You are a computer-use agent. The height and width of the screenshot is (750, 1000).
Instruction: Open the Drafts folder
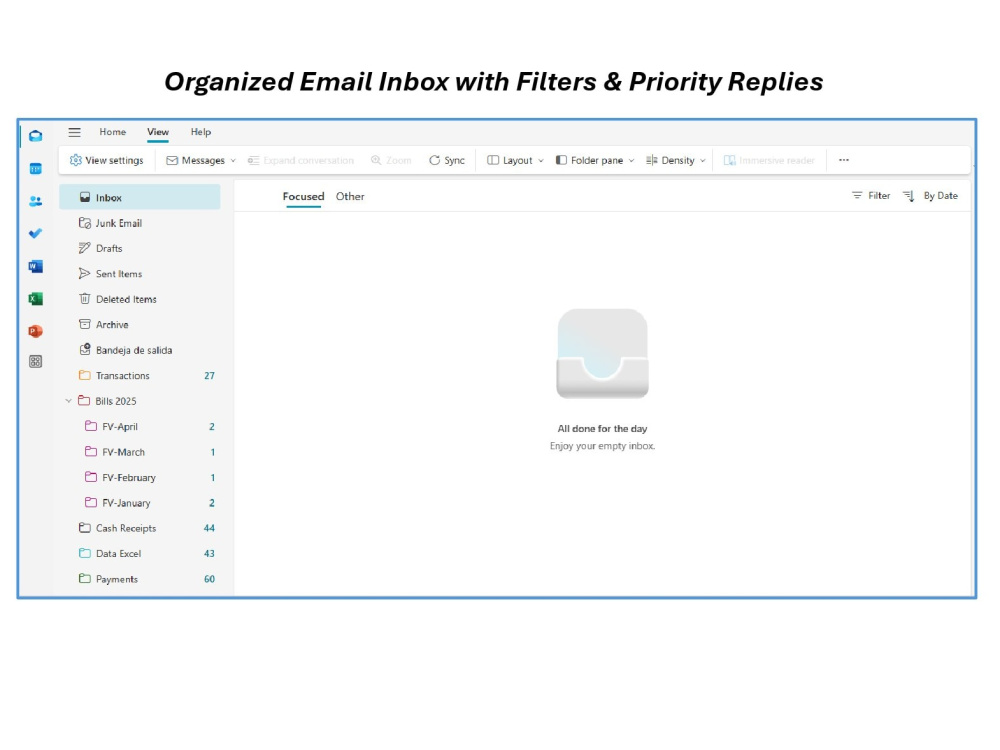(x=140, y=249)
